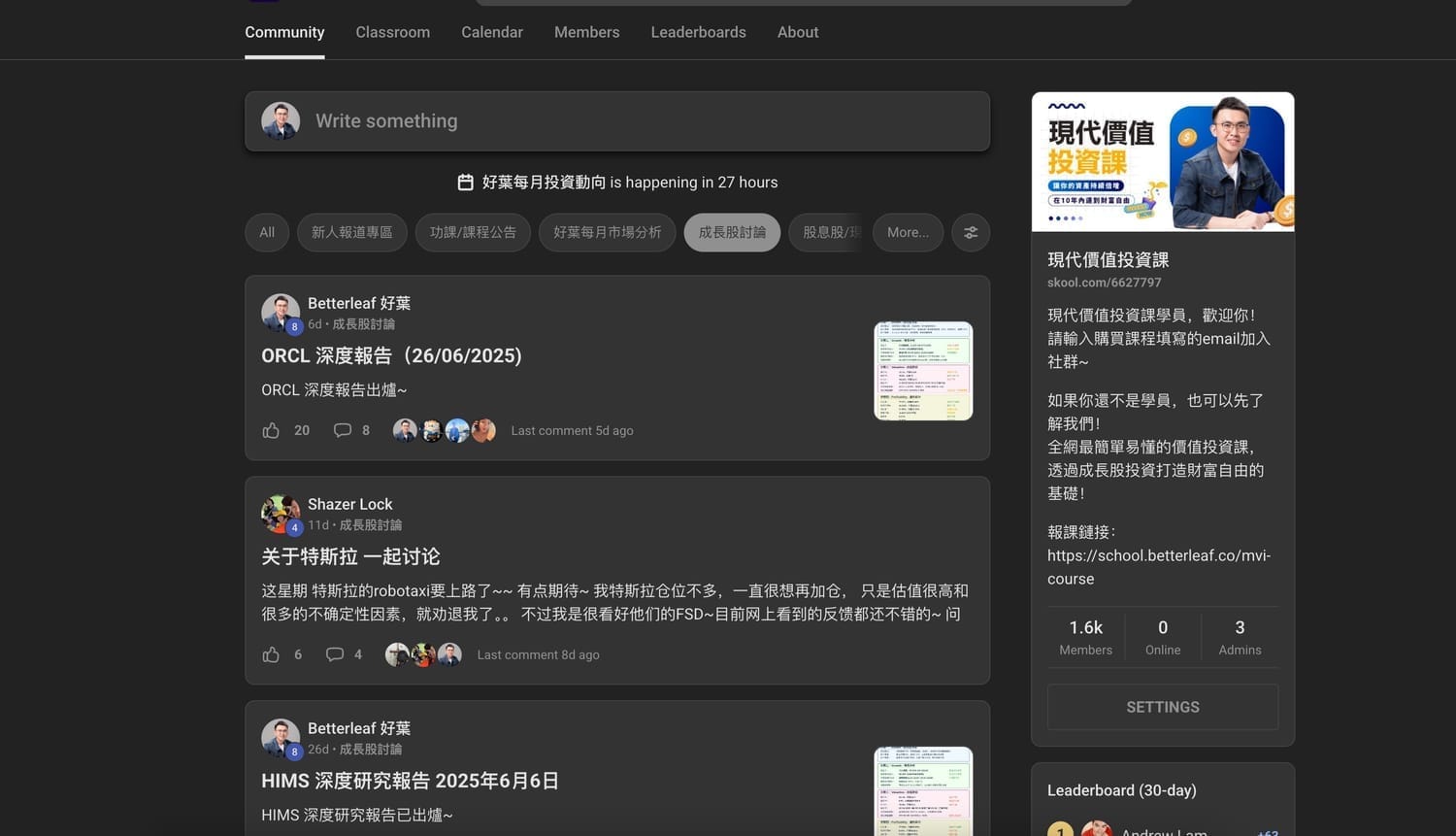Click the Write something input field
1456x836 pixels.
point(617,121)
